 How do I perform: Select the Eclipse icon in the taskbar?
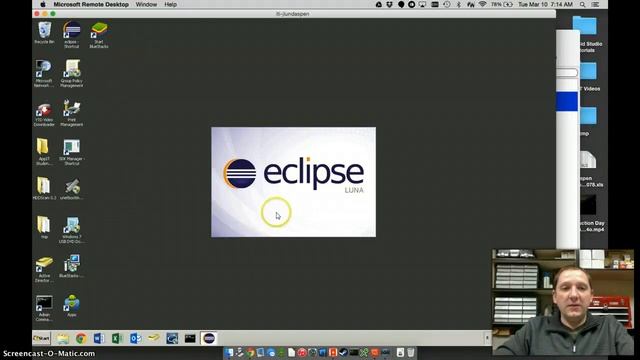(209, 338)
